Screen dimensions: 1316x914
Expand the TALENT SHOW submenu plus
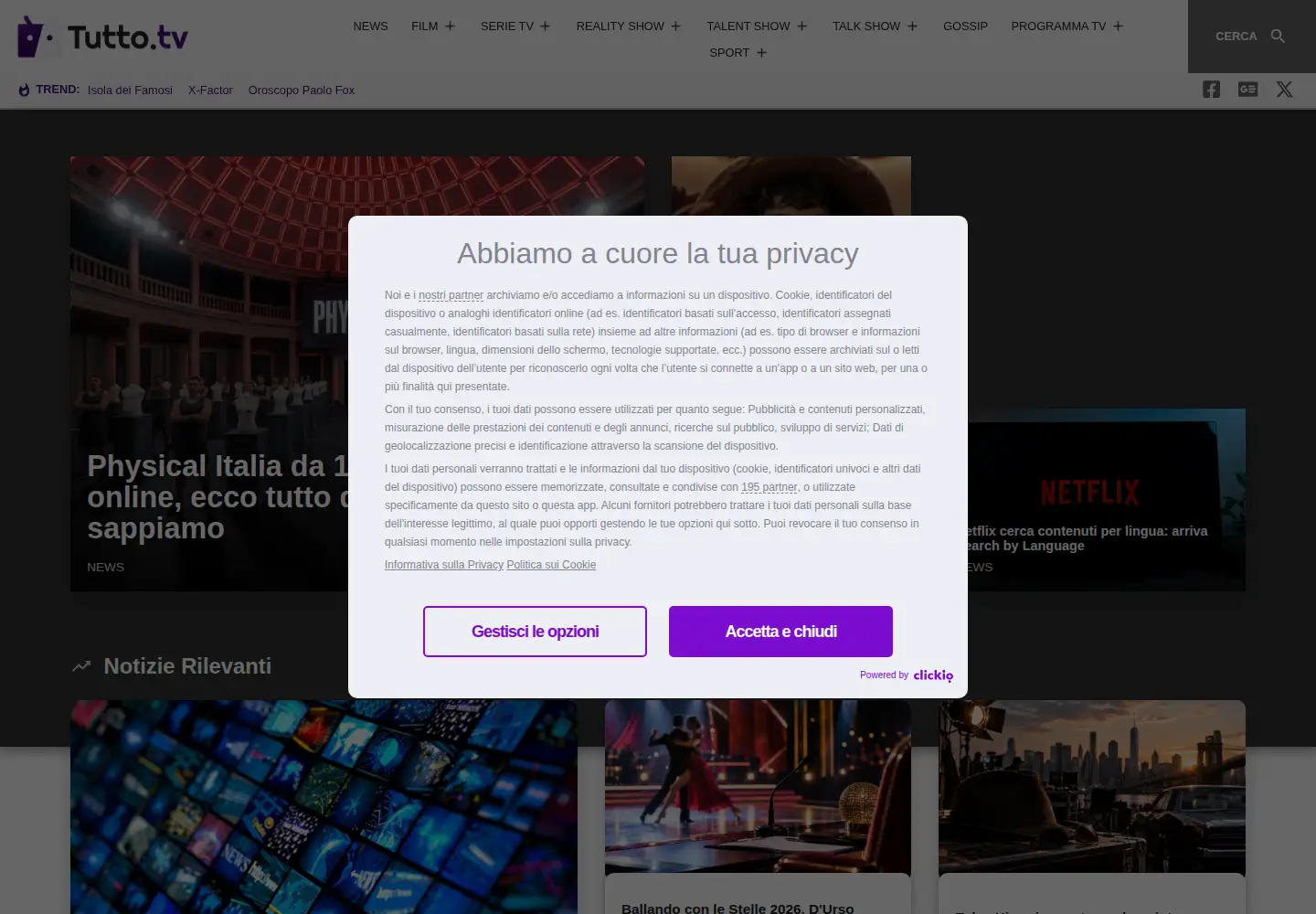point(801,27)
